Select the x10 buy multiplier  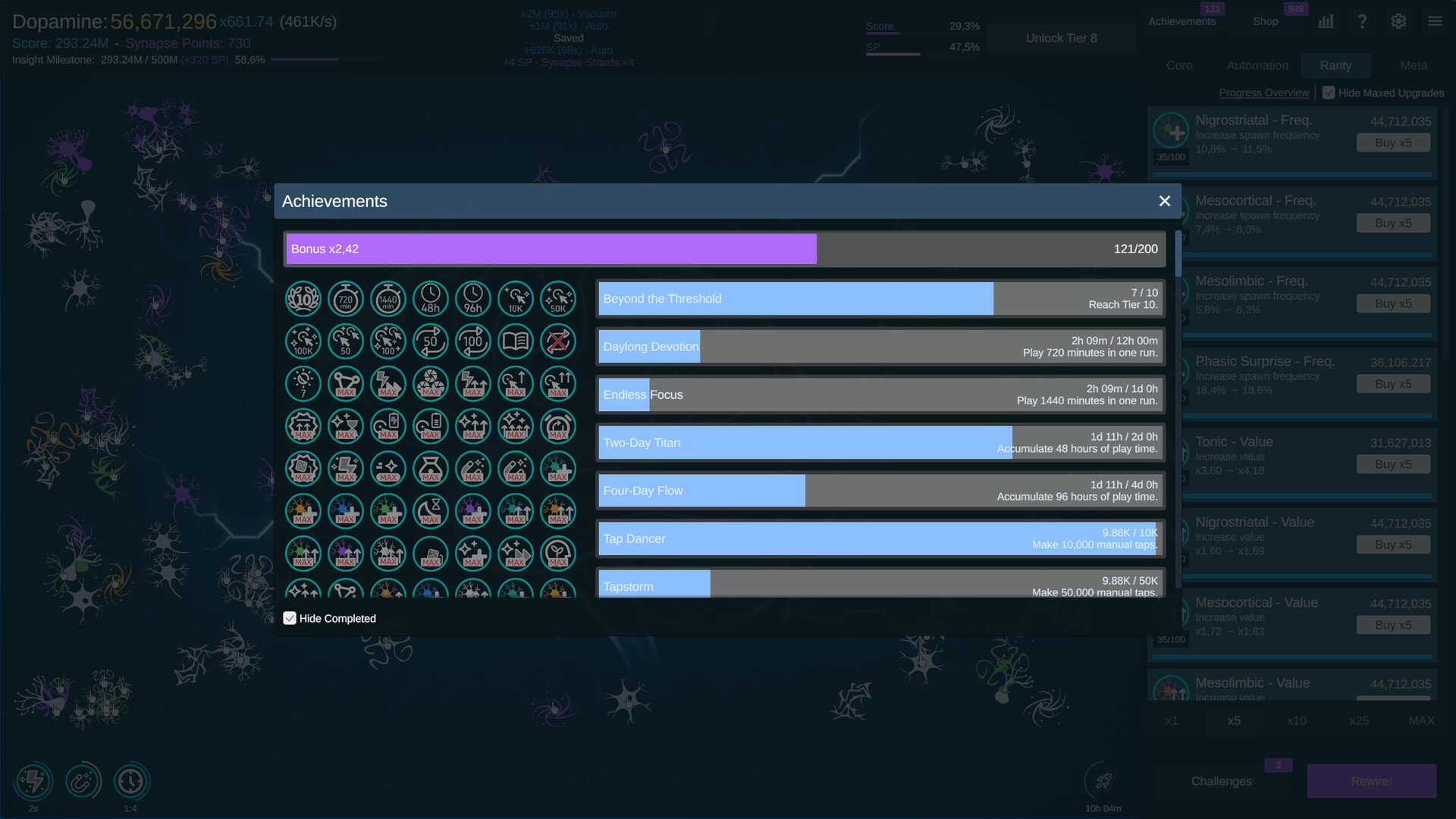coord(1297,720)
